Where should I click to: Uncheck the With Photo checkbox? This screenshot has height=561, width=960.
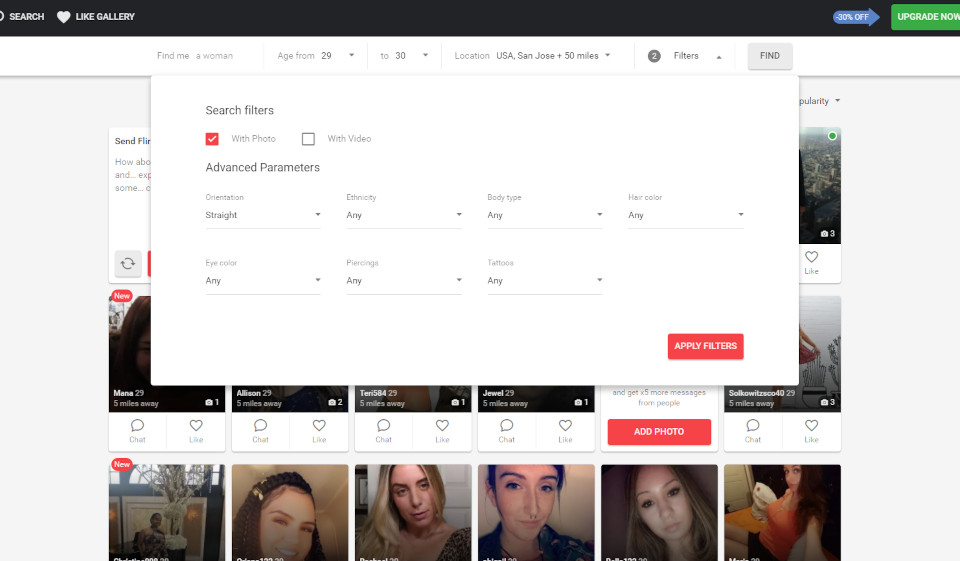click(x=212, y=139)
